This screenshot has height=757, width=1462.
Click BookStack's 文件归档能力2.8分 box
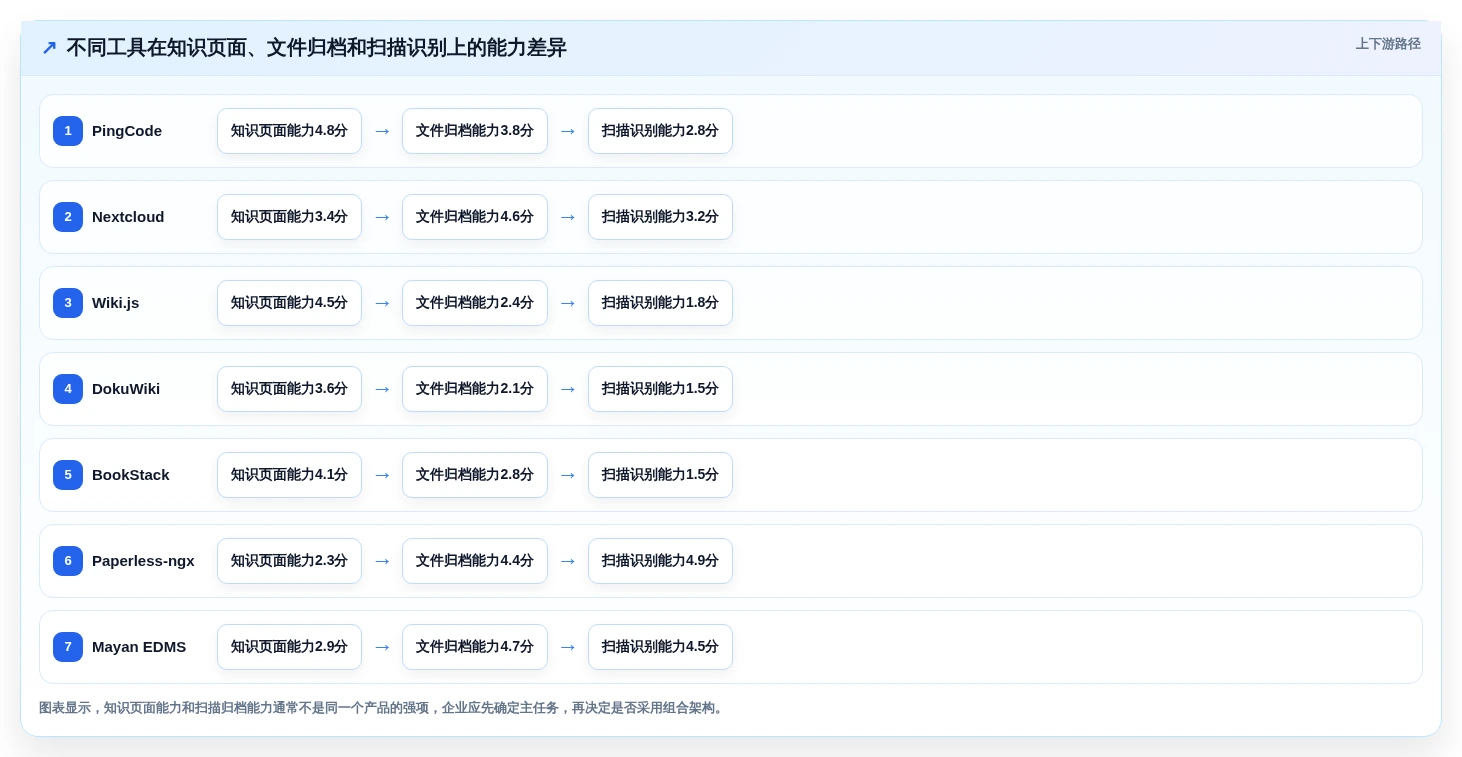tap(475, 475)
